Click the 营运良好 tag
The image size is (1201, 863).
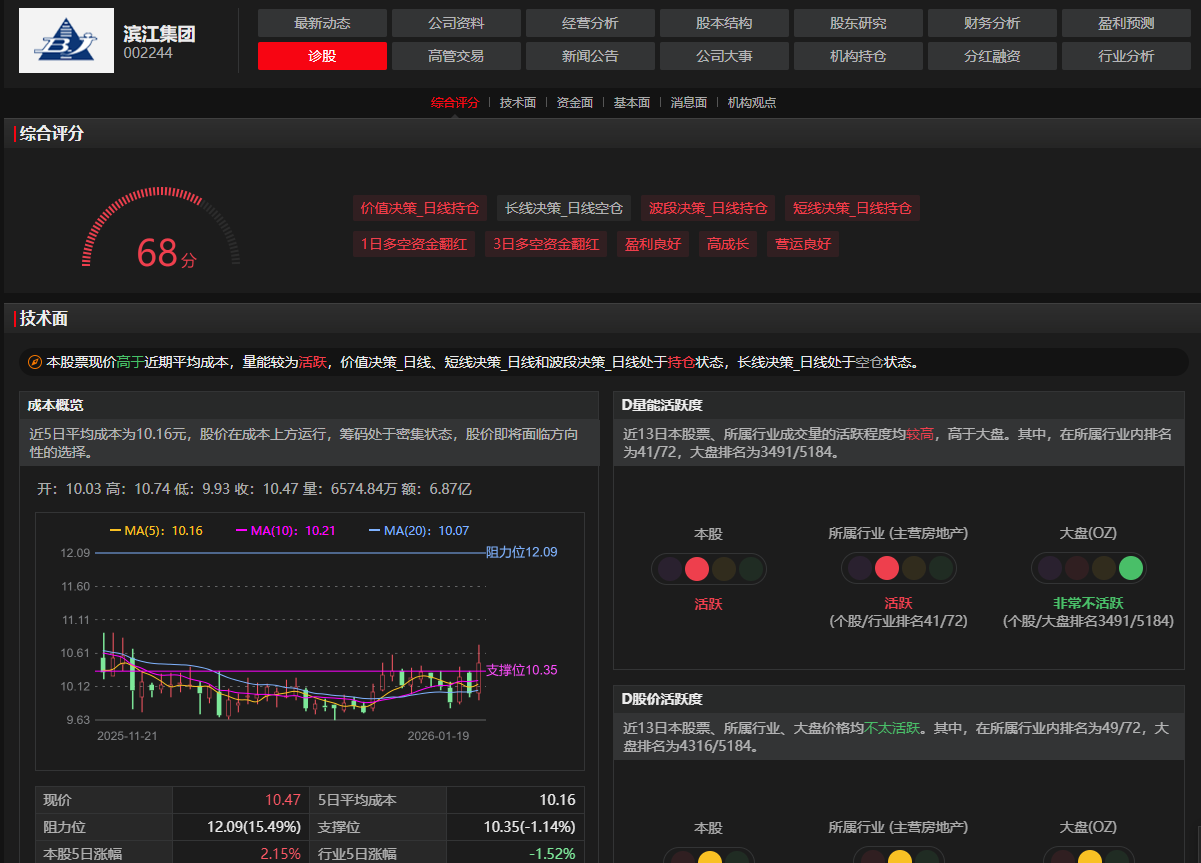pyautogui.click(x=803, y=243)
